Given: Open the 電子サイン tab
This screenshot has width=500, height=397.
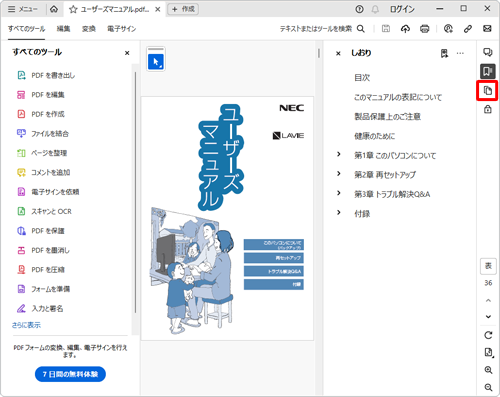Looking at the screenshot, I should pyautogui.click(x=122, y=29).
